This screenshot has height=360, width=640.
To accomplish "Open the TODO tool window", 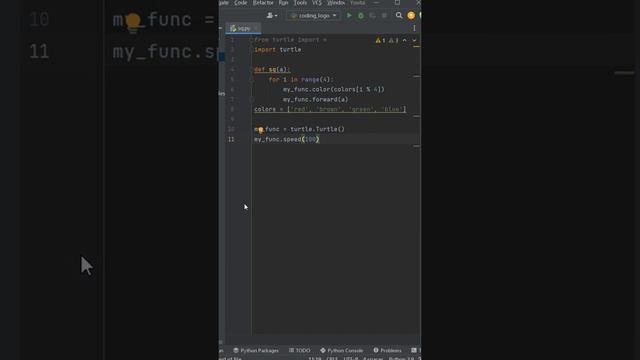I will tap(300, 350).
